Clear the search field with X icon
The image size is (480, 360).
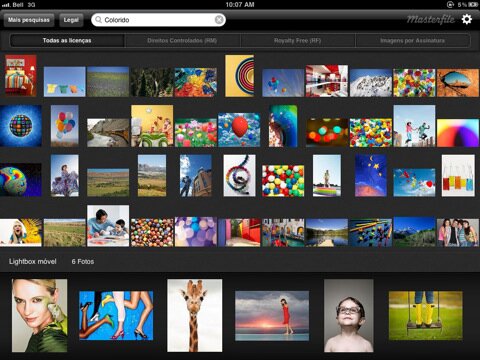tap(219, 20)
